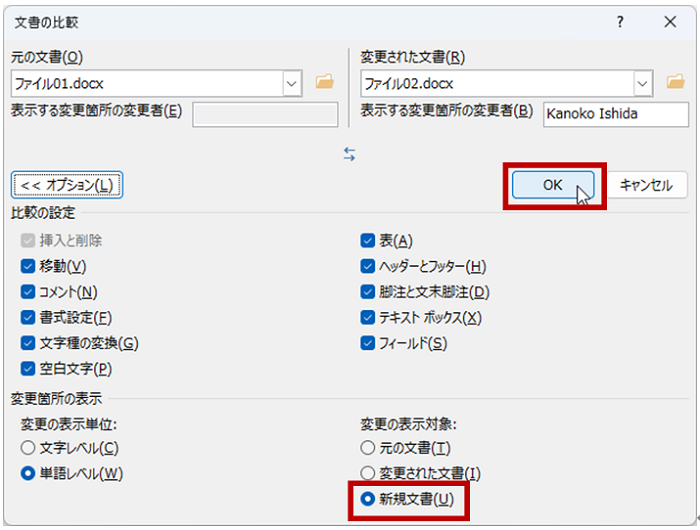This screenshot has height=530, width=700.
Task: Collapse options with << オプション button
Action: pyautogui.click(x=67, y=185)
